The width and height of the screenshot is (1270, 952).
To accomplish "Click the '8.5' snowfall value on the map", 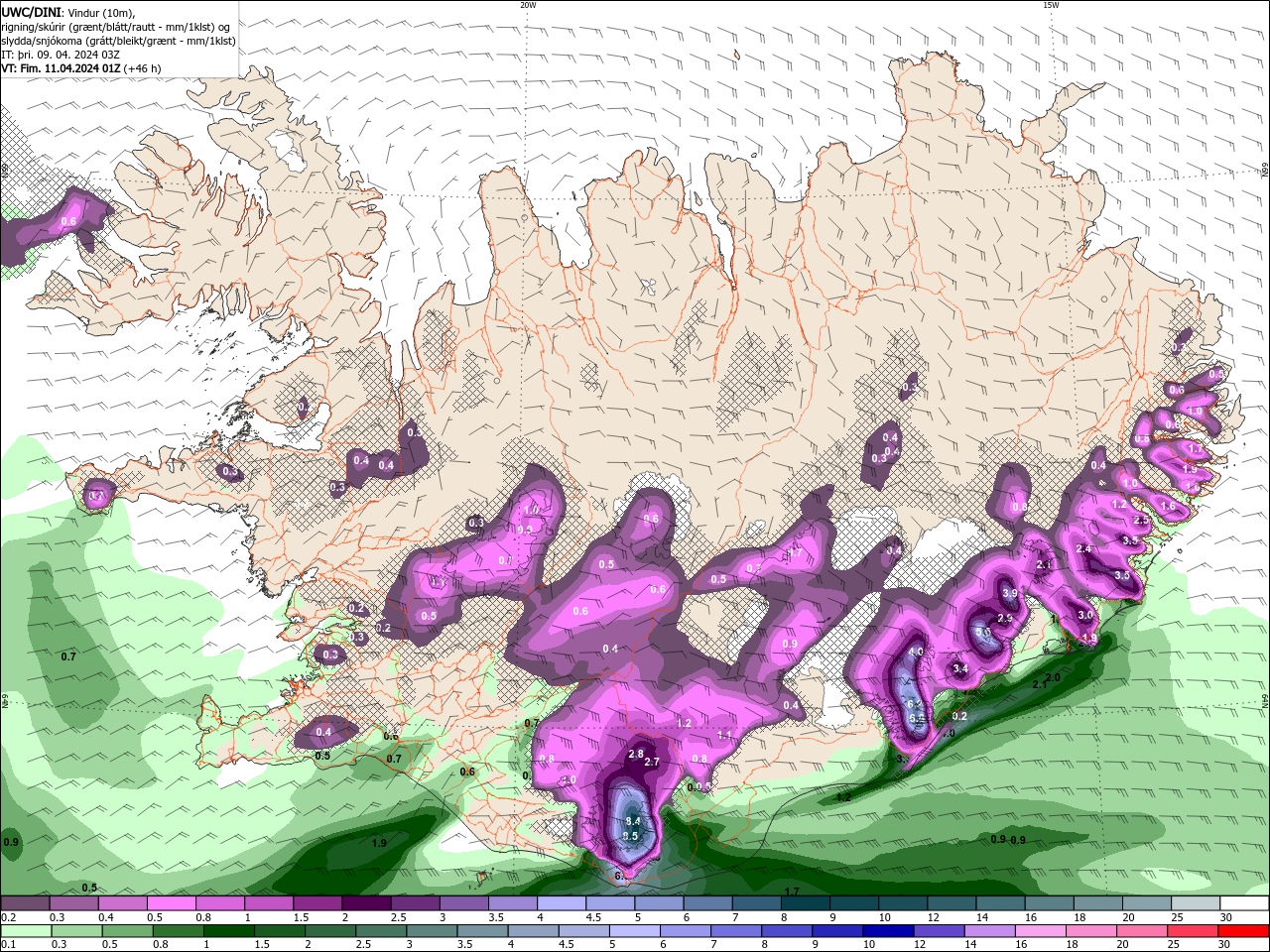I will [x=630, y=837].
